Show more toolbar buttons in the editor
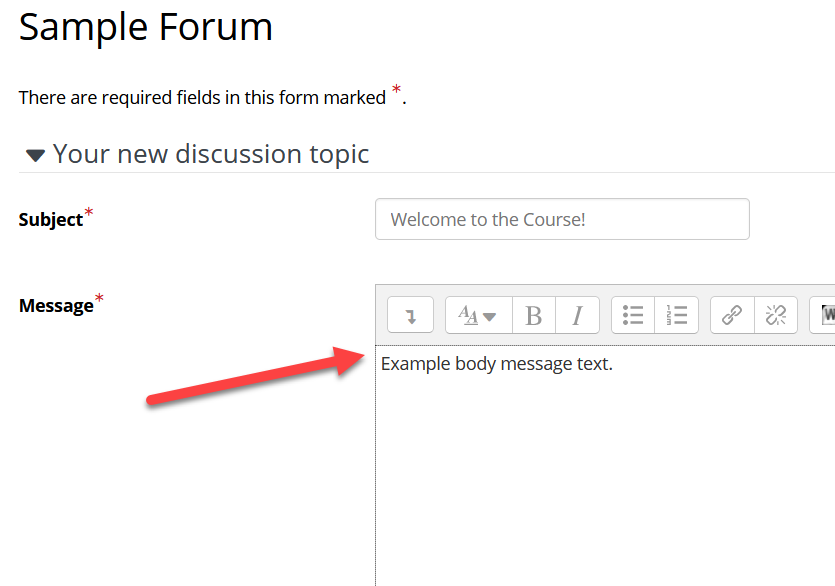This screenshot has height=586, width=835. 410,315
